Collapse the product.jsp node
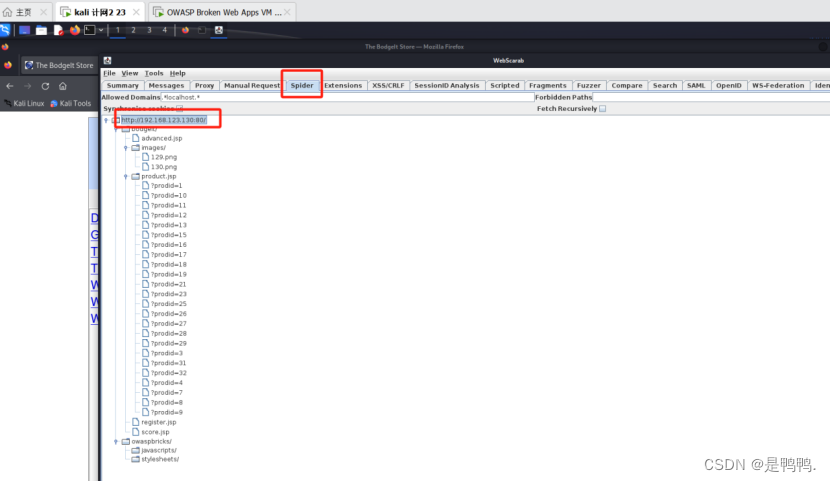The width and height of the screenshot is (831, 482). click(126, 177)
